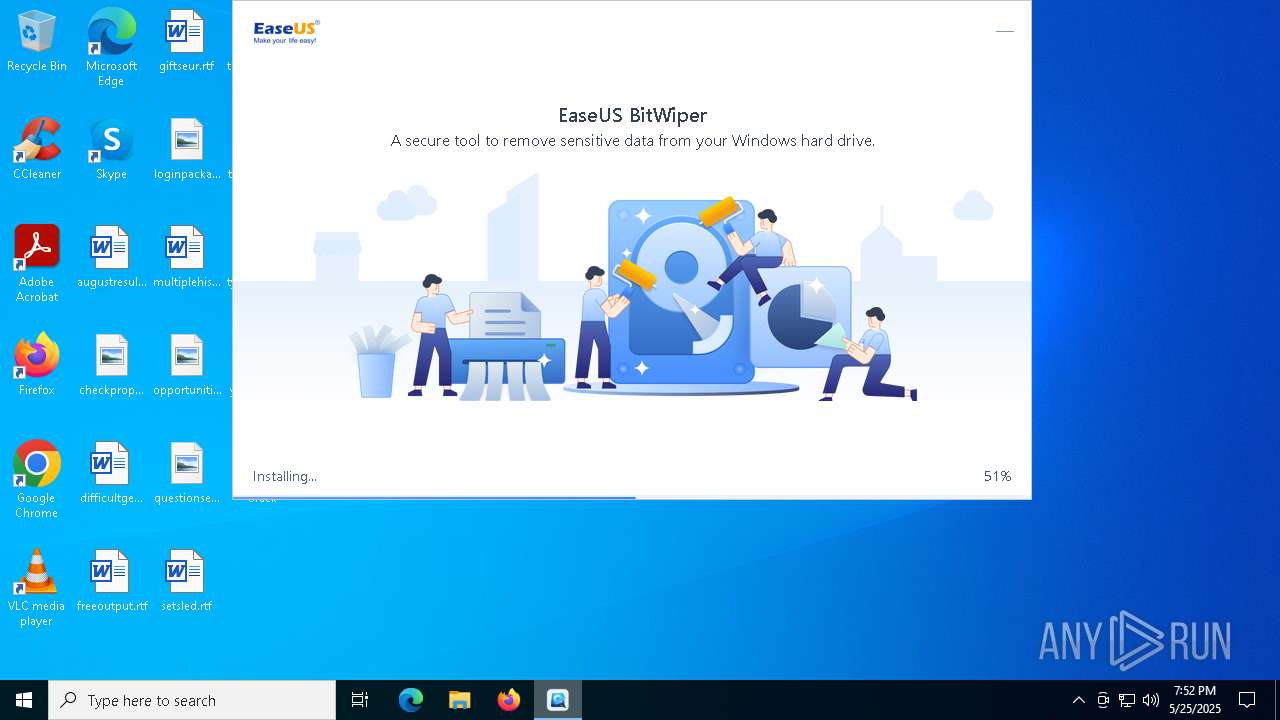Click the EaseUS BitWiper title text
The image size is (1280, 720).
633,115
